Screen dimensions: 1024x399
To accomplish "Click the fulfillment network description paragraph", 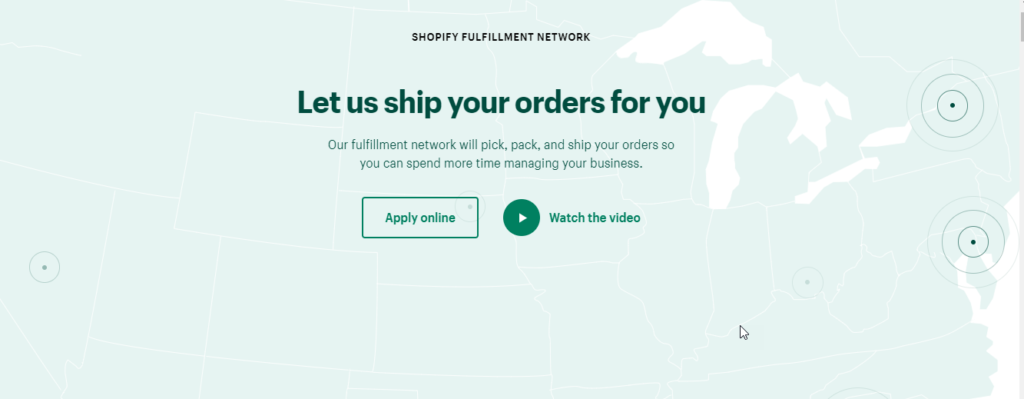I will pos(501,154).
